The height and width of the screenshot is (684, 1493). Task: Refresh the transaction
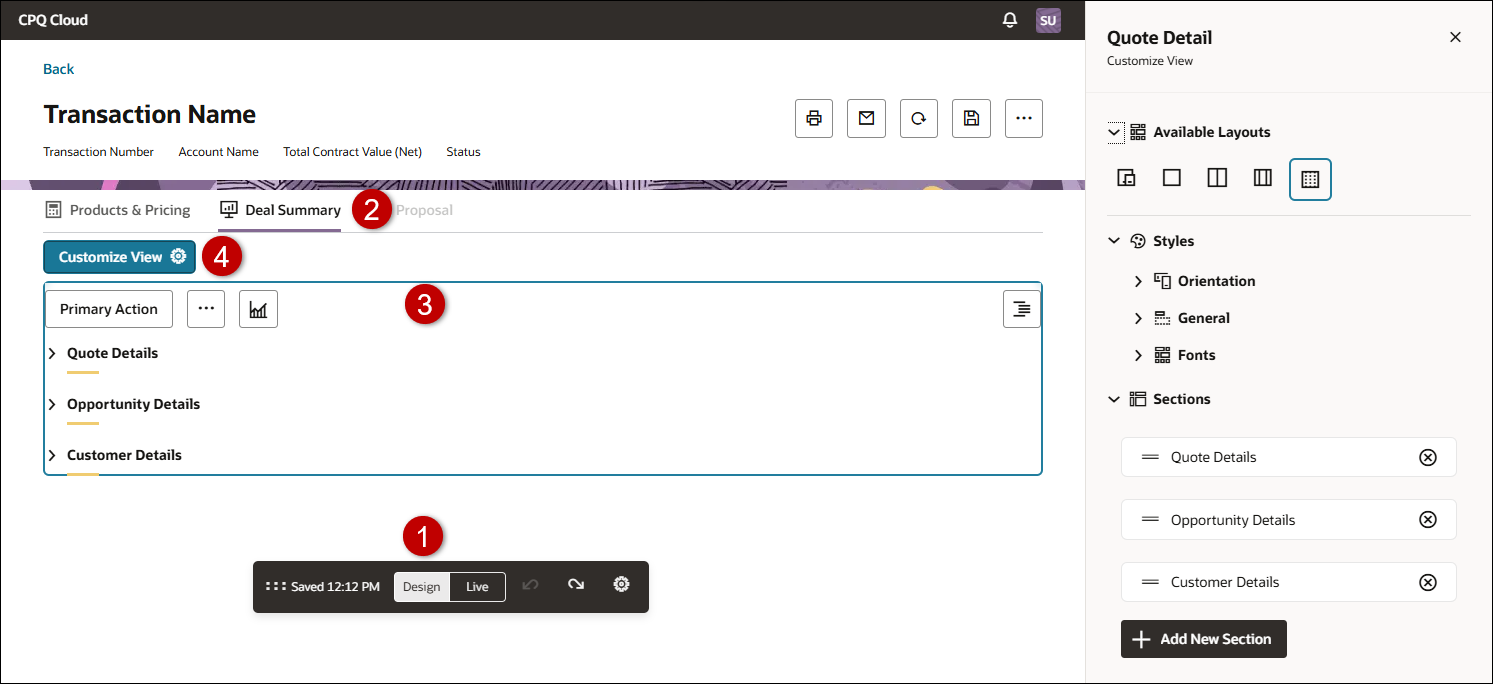[918, 118]
